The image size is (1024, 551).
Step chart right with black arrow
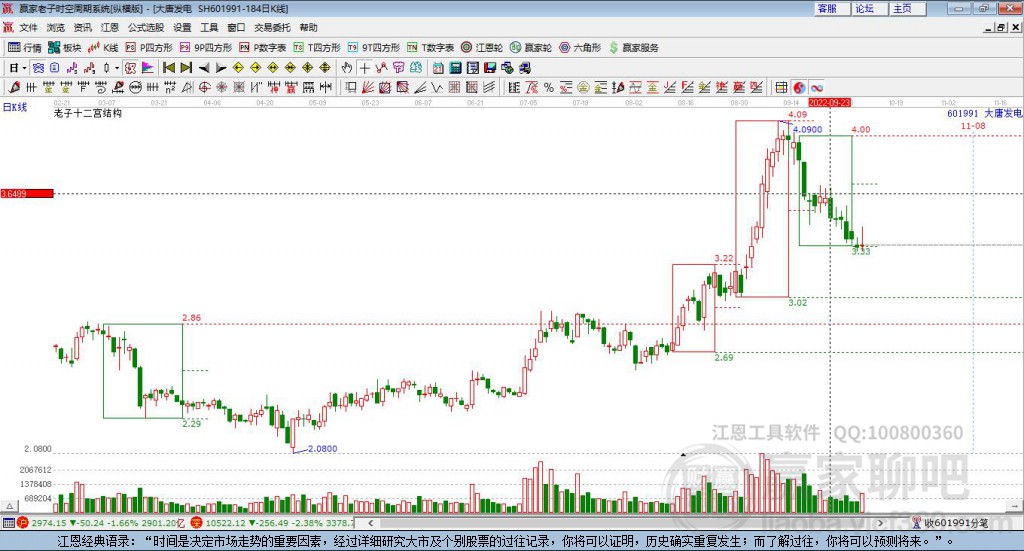(x=221, y=68)
